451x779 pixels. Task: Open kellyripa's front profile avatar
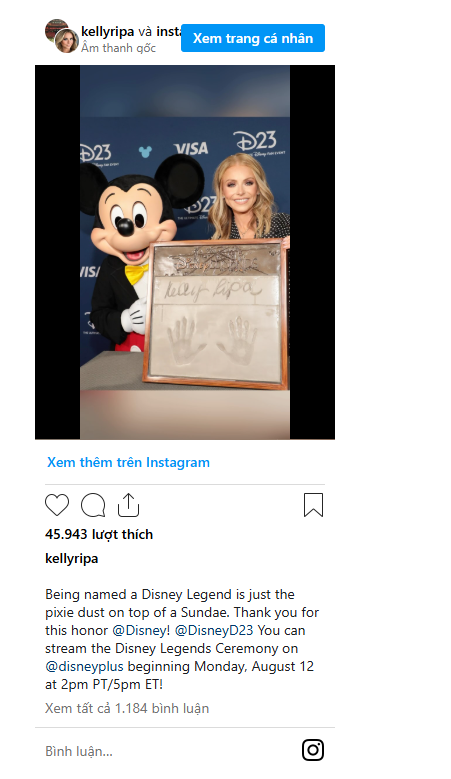[x=67, y=41]
